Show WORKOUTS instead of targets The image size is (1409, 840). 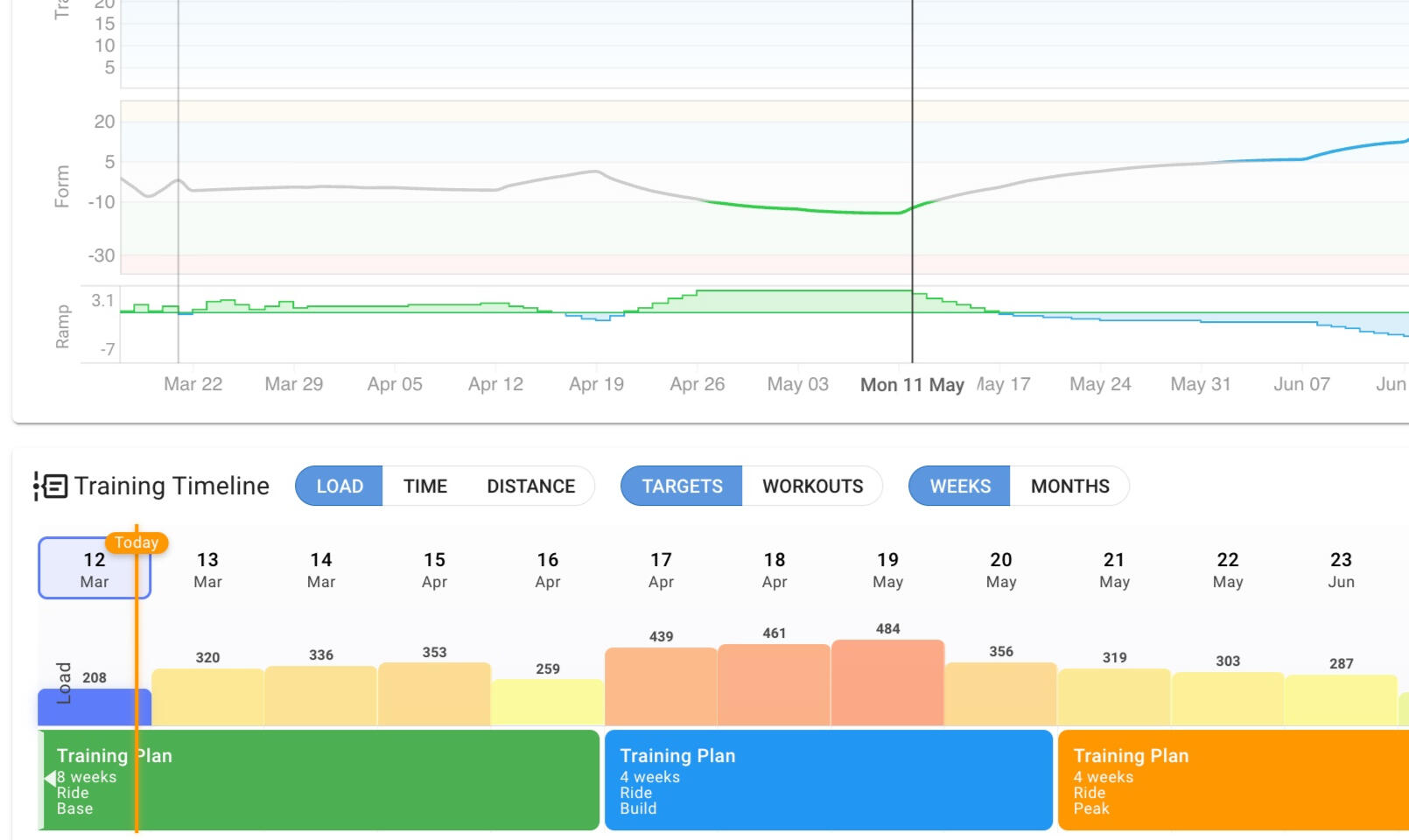(x=812, y=486)
